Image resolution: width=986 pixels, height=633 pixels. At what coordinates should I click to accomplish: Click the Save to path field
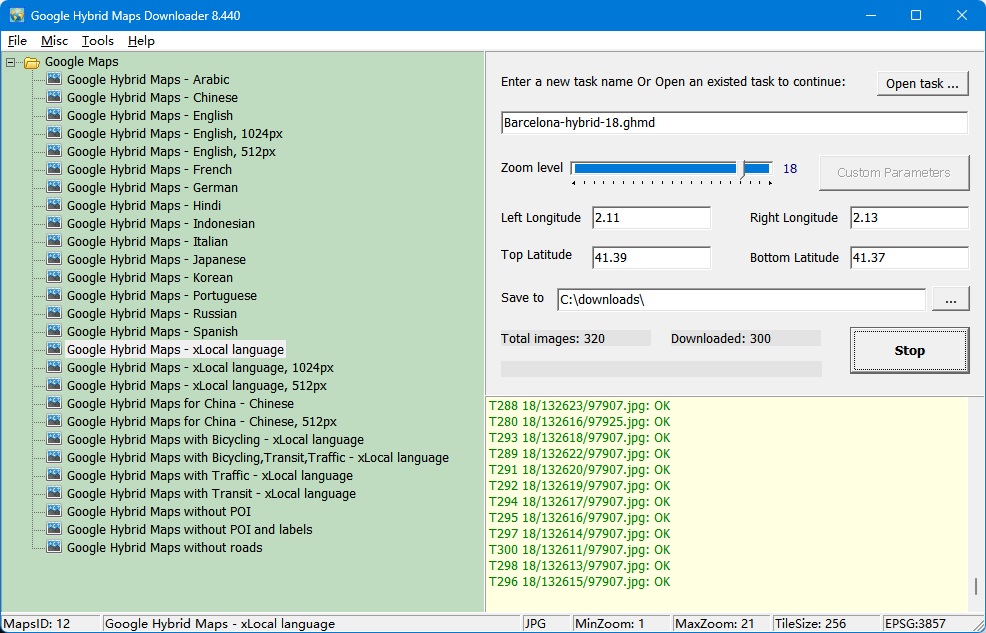[741, 300]
